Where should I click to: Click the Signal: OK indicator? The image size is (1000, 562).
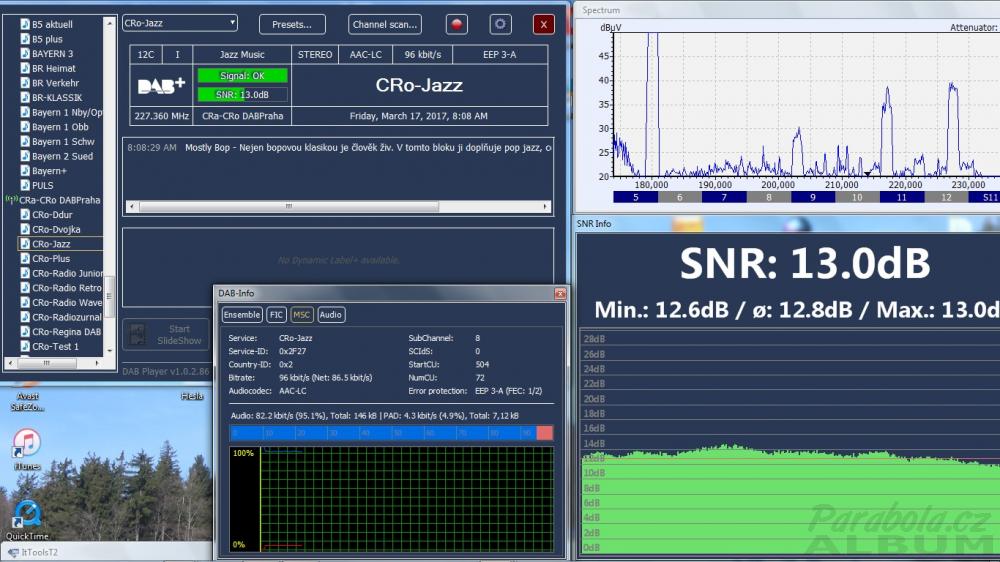coord(242,76)
